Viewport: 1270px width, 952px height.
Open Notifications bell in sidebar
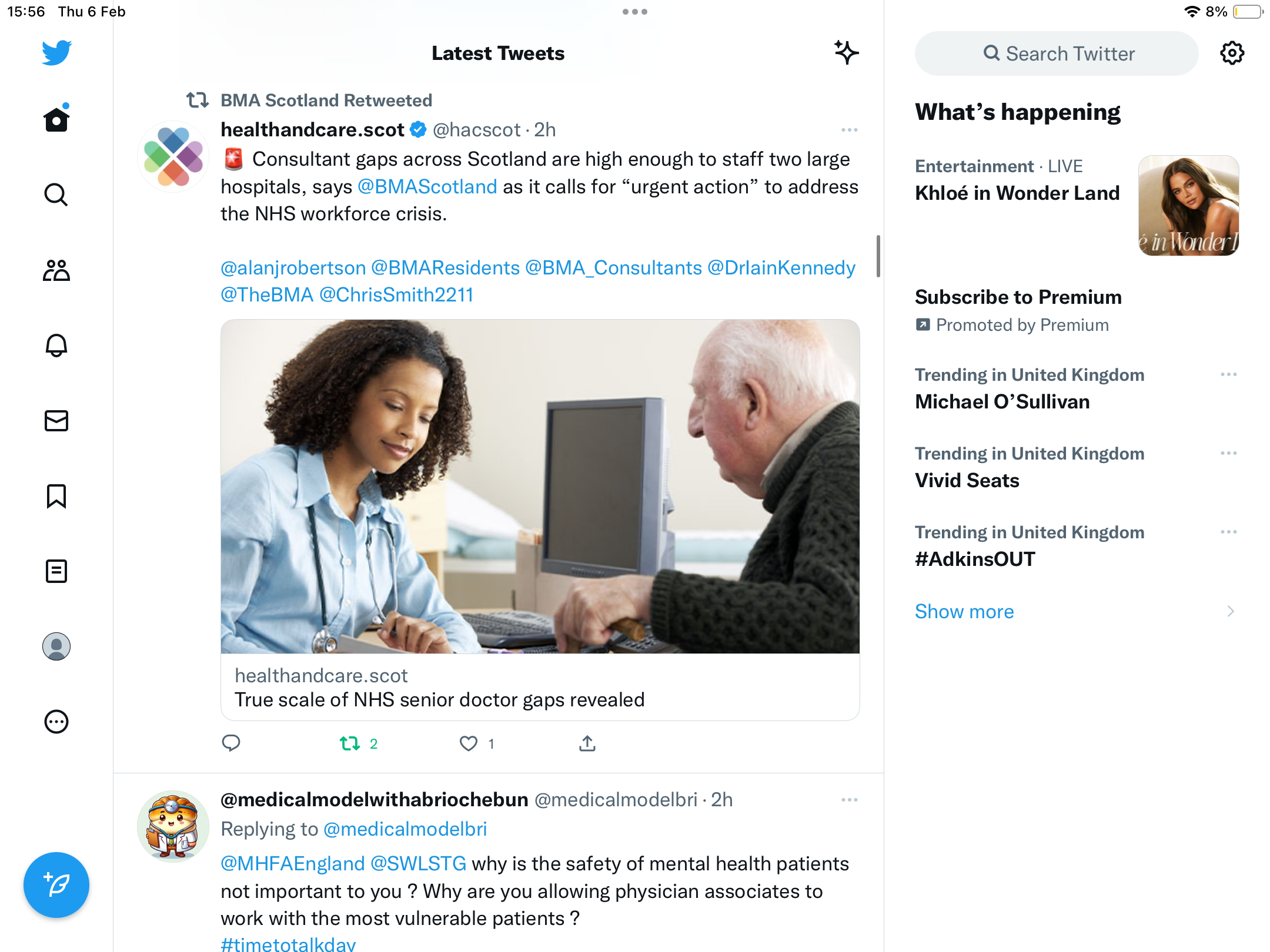click(56, 346)
